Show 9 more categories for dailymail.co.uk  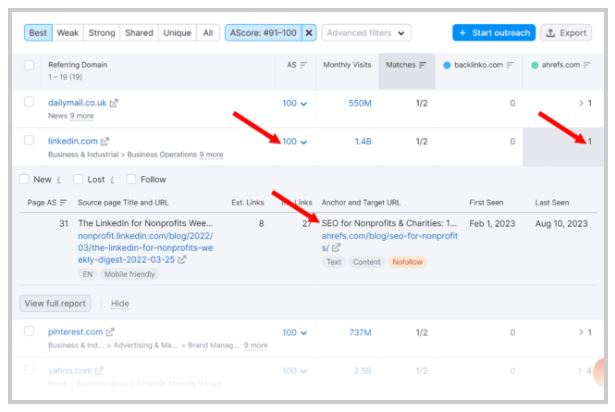(82, 116)
